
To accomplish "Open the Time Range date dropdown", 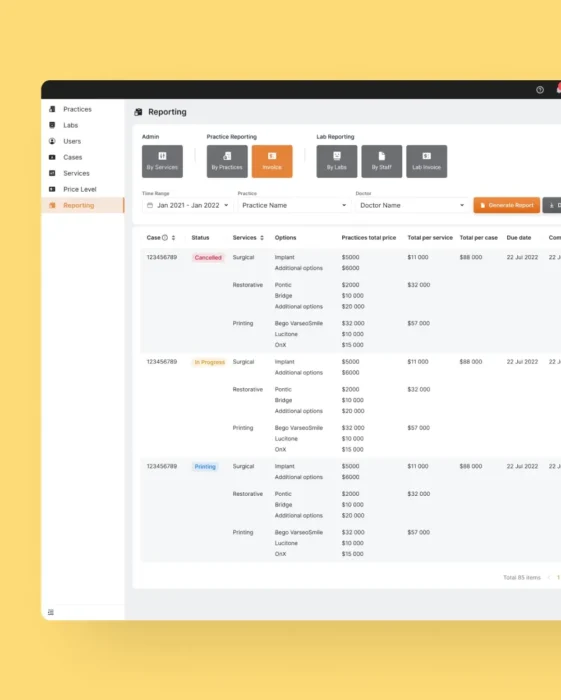I will tap(187, 205).
